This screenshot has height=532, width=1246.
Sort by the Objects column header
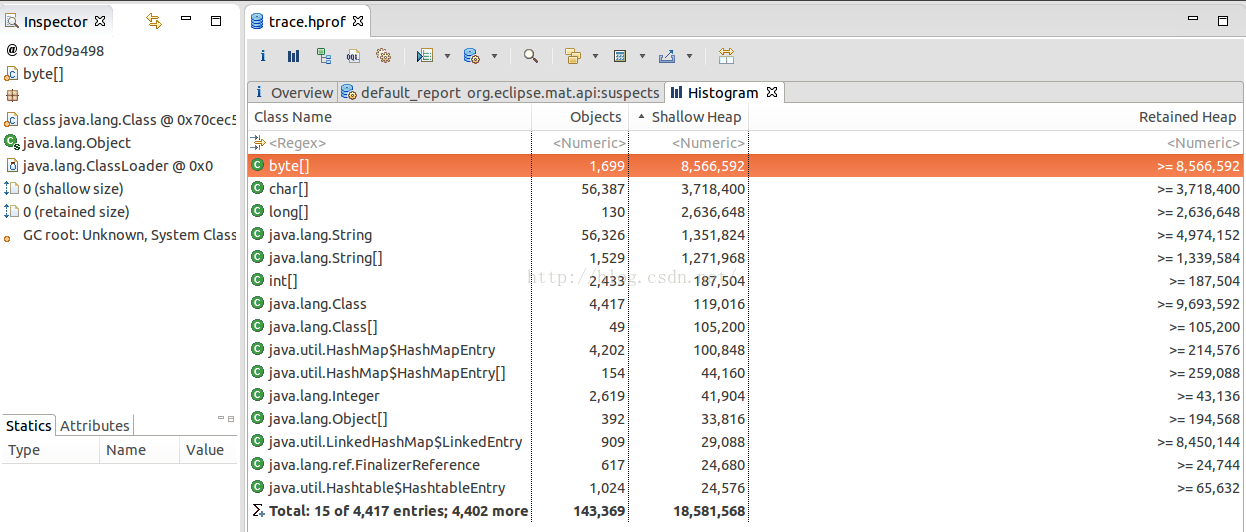tap(595, 117)
